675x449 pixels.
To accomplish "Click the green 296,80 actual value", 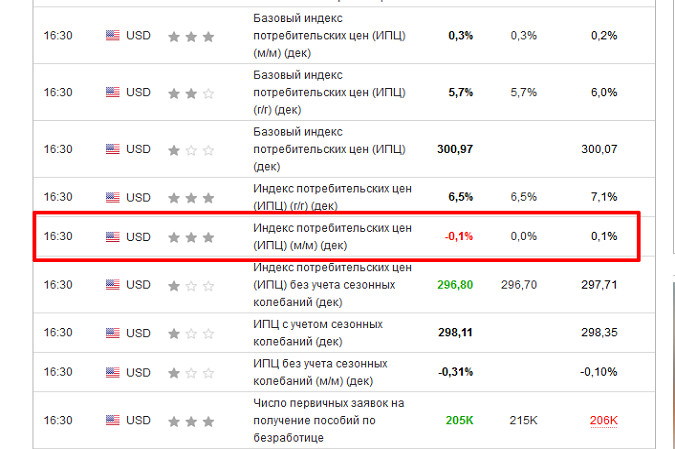I will [x=455, y=285].
